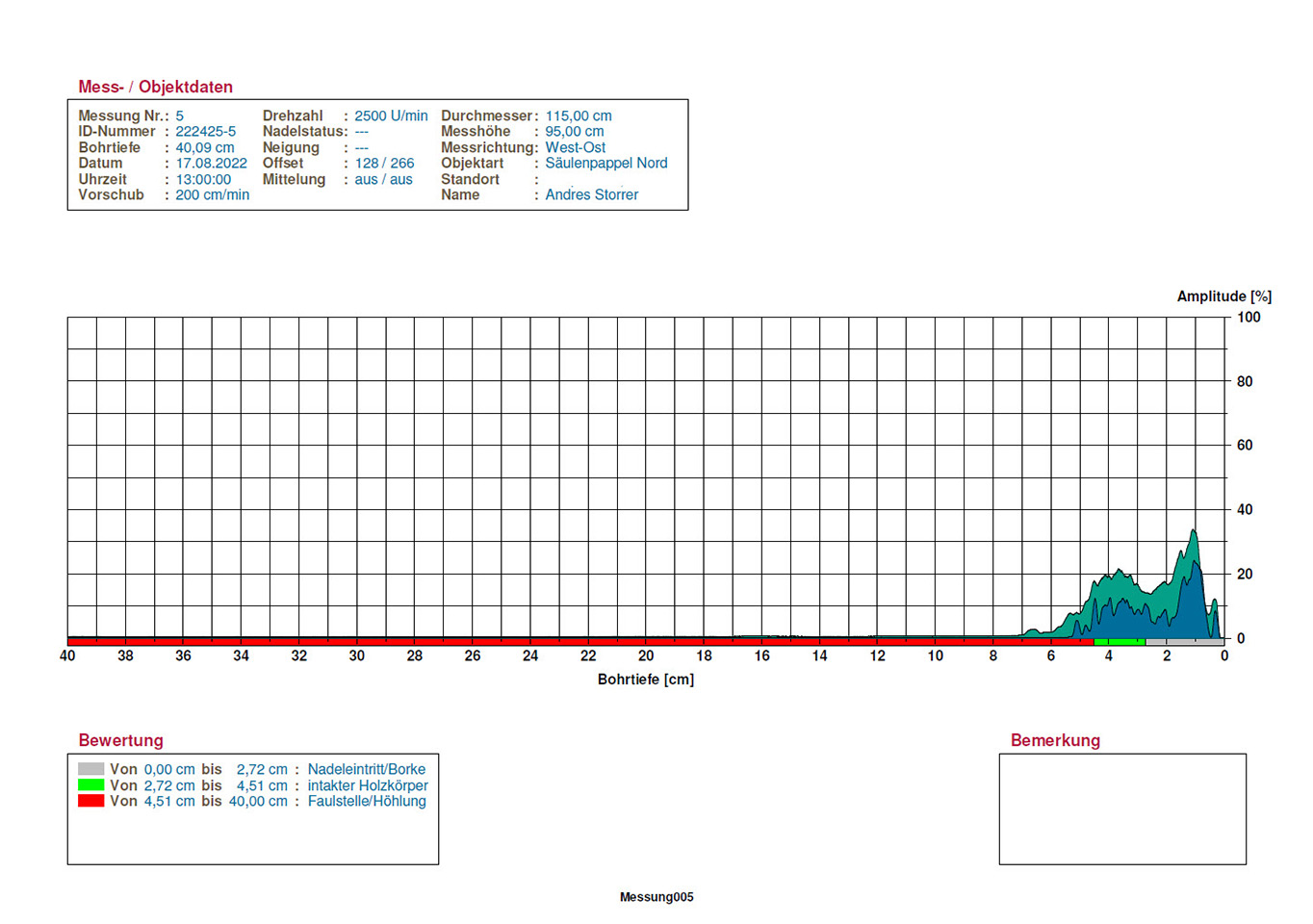Click the Datum value 17.08.2022
Viewport: 1313px width, 924px height.
[x=211, y=163]
